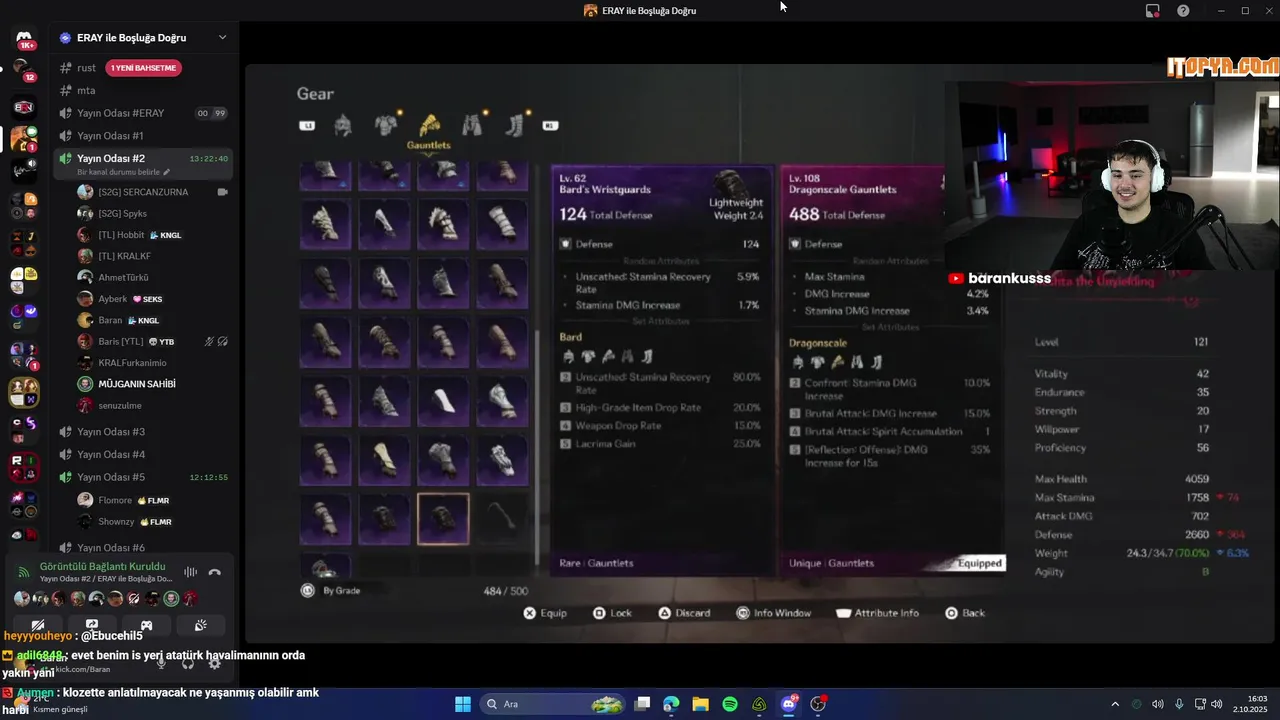The image size is (1280, 720).
Task: Disconnect from voice call with phone icon
Action: pos(214,572)
